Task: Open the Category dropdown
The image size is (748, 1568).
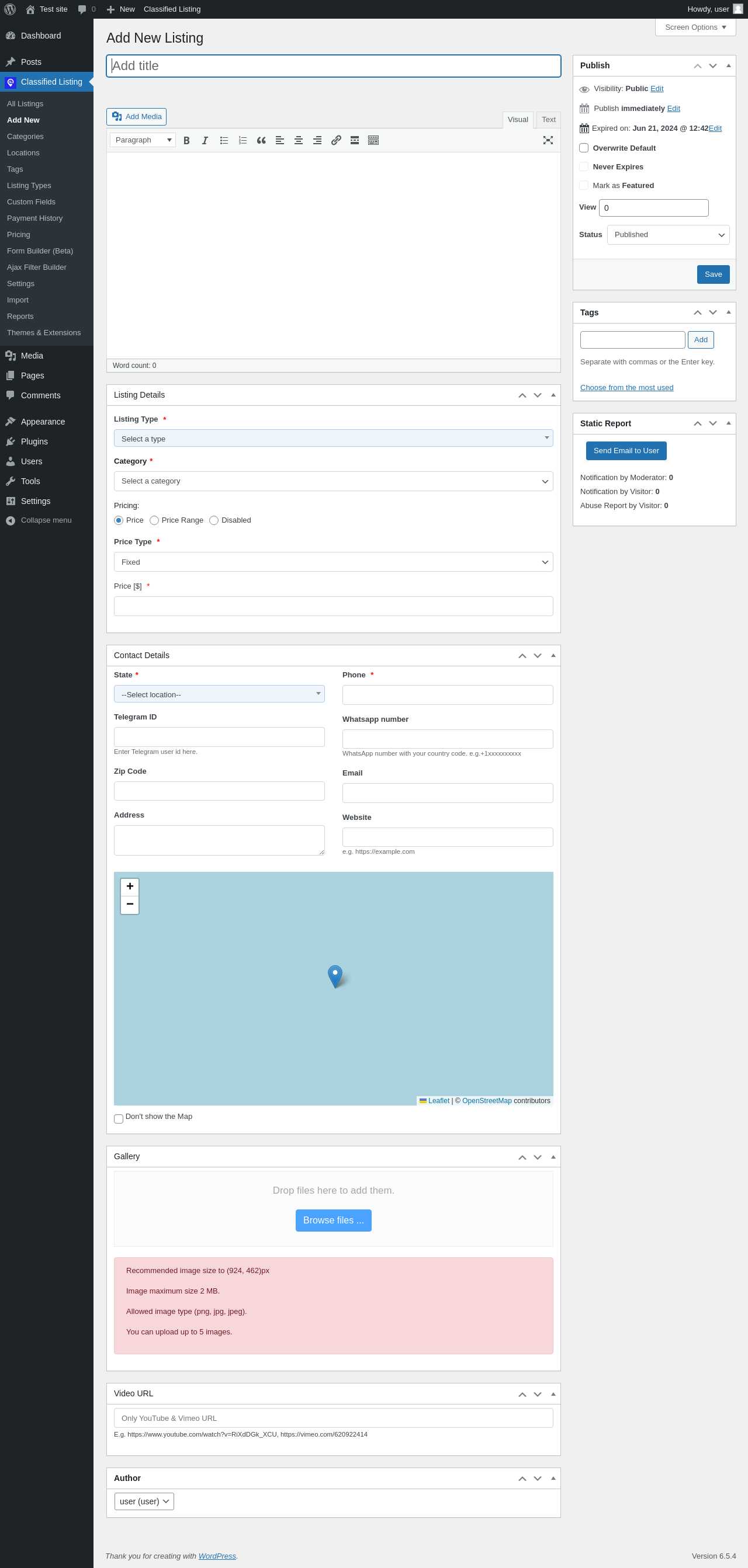Action: coord(333,481)
